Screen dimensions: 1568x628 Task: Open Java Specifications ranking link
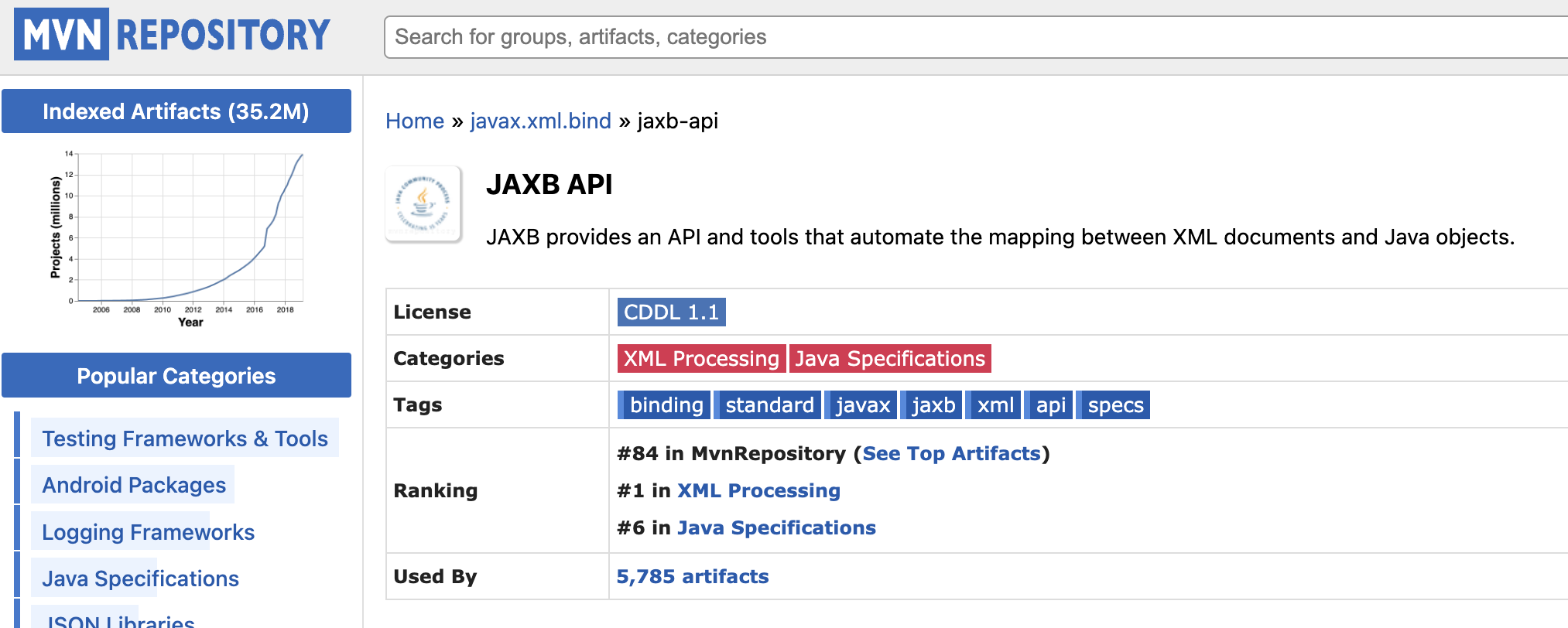pyautogui.click(x=776, y=527)
